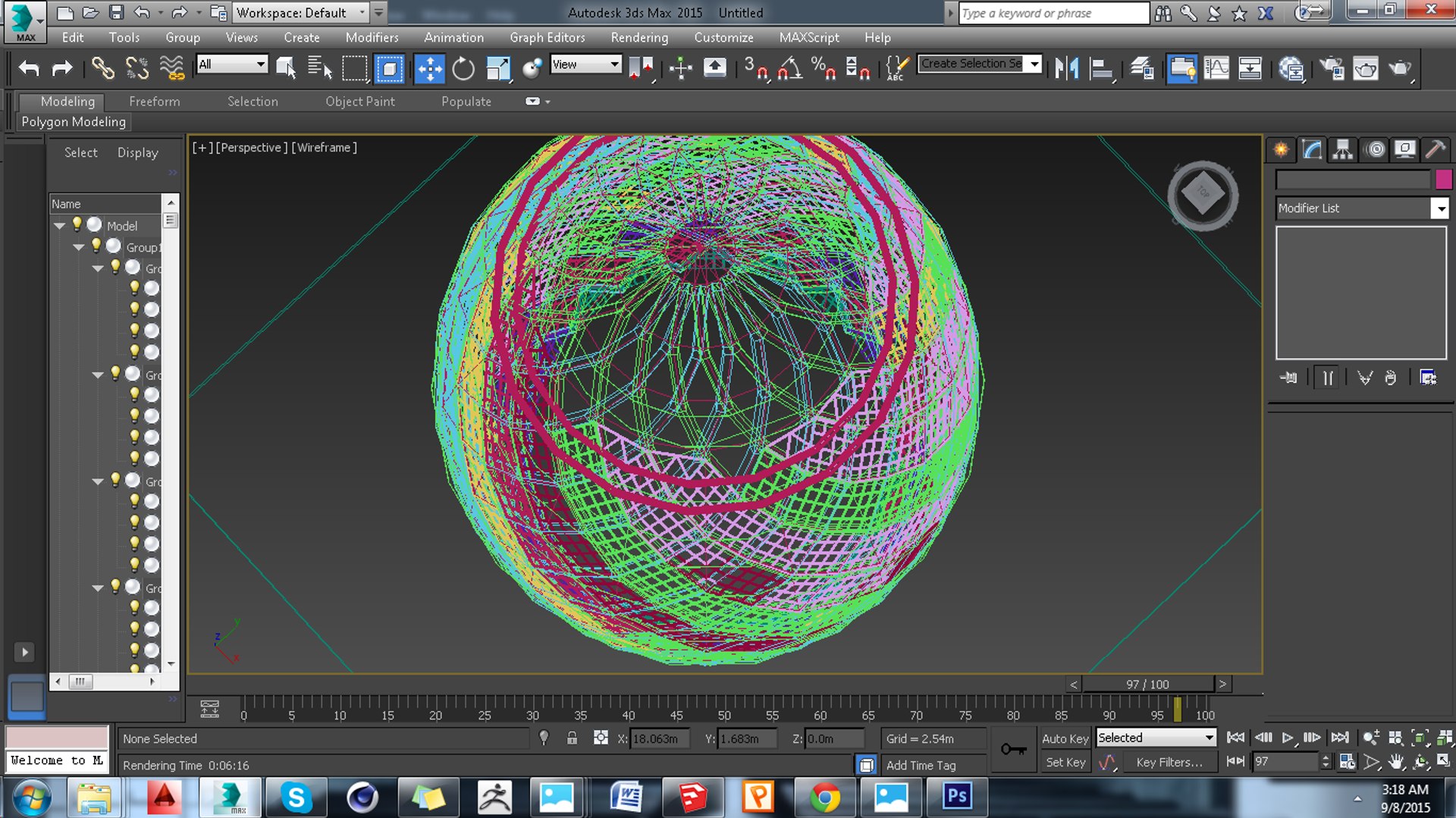This screenshot has width=1456, height=818.
Task: Open the Modify command panel tab
Action: (x=1312, y=149)
